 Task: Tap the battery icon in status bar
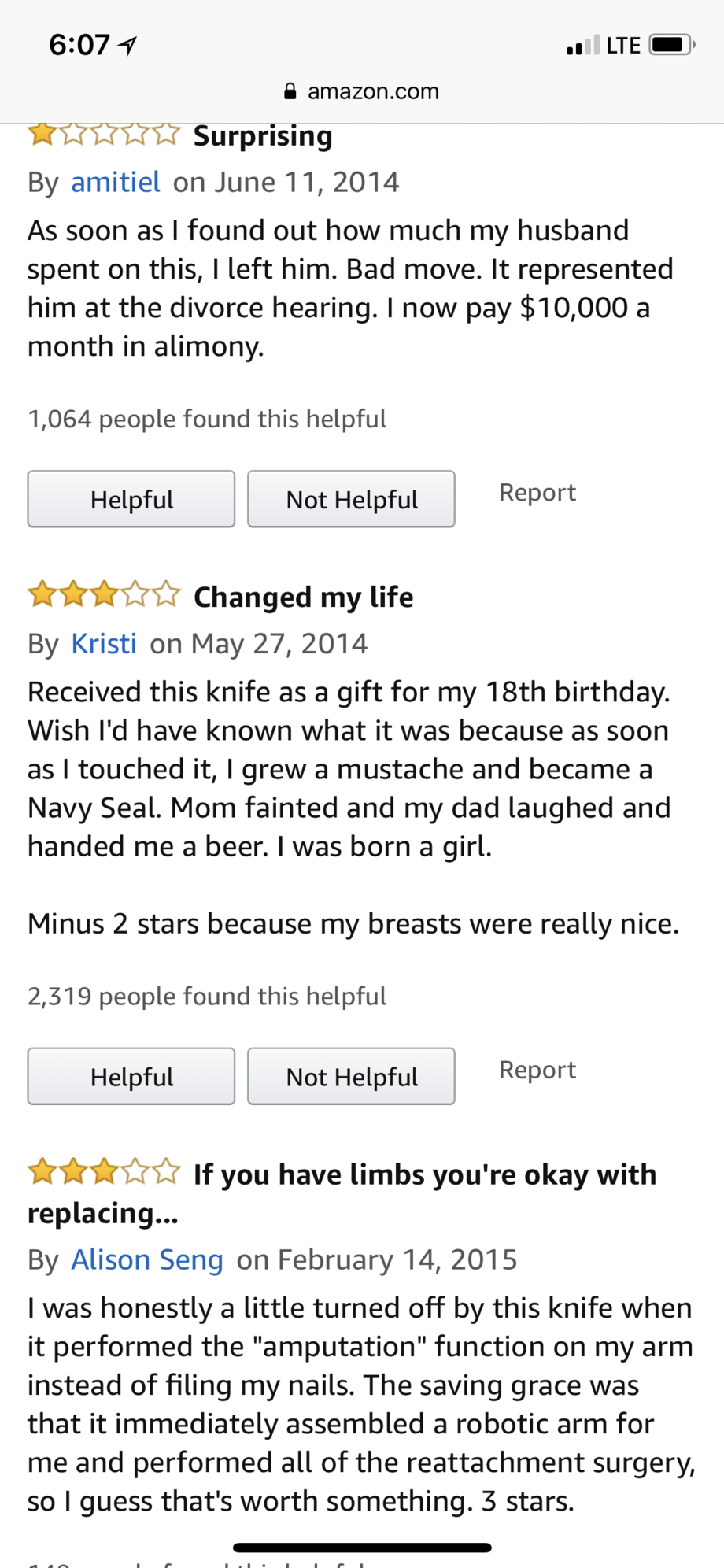pos(670,45)
